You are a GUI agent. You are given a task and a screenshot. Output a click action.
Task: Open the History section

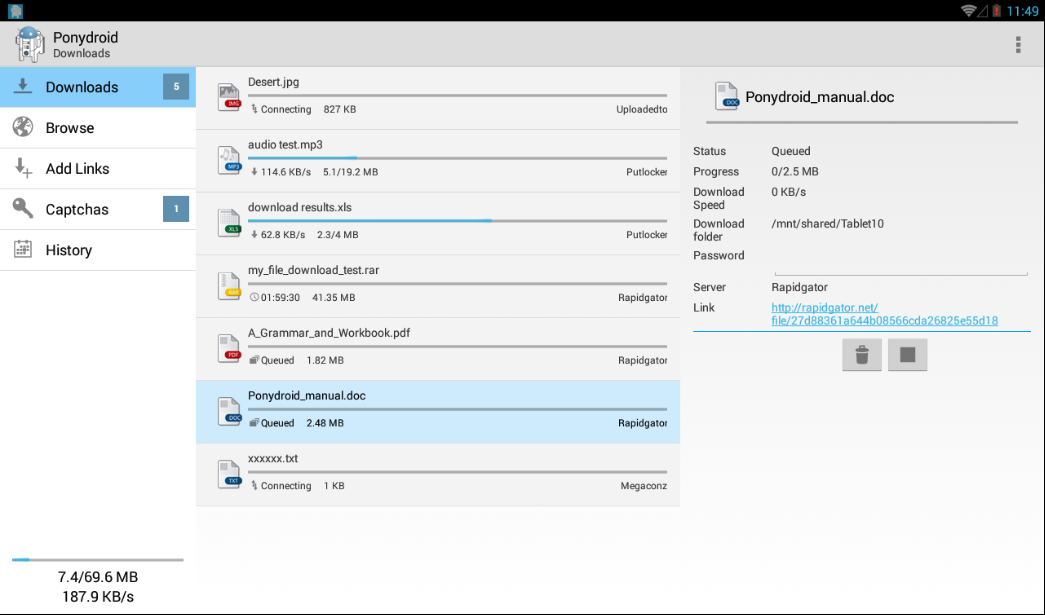[x=68, y=250]
